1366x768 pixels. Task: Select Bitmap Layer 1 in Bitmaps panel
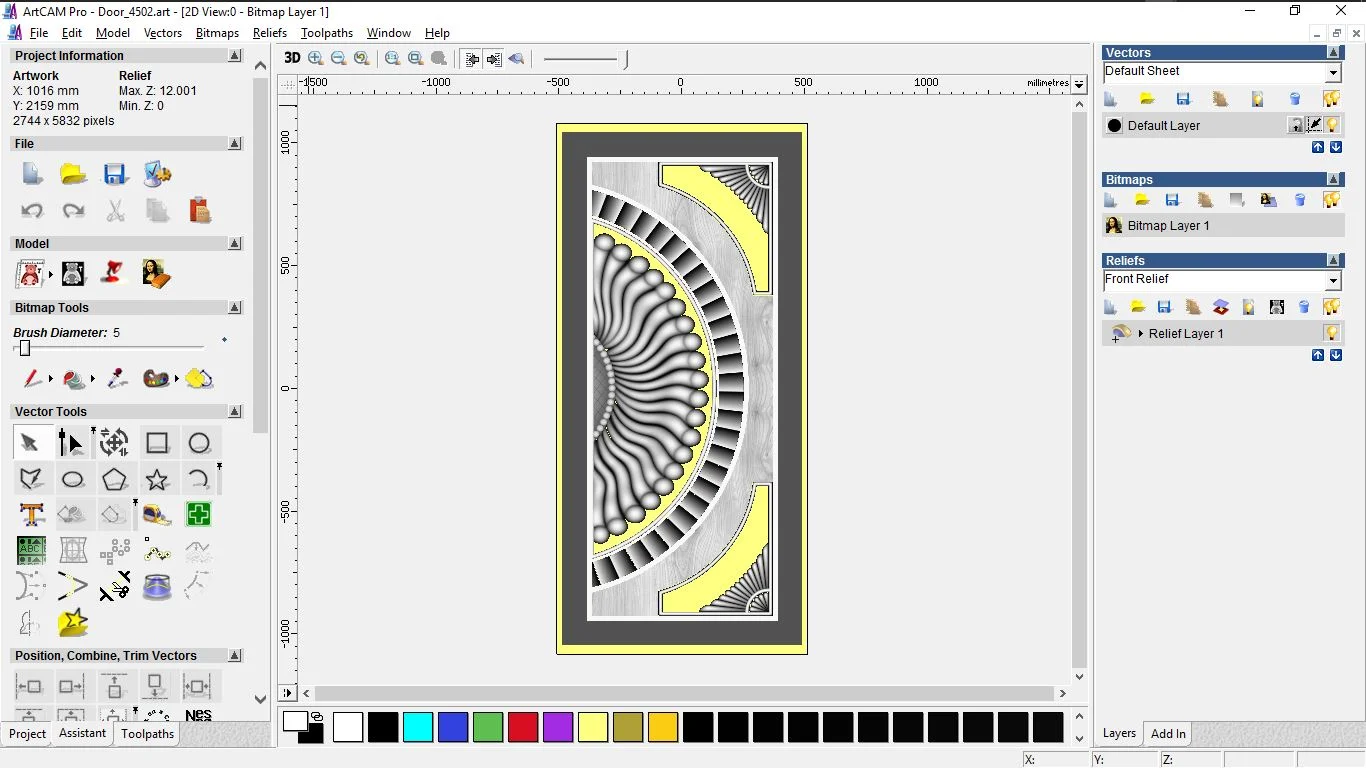pos(1168,226)
